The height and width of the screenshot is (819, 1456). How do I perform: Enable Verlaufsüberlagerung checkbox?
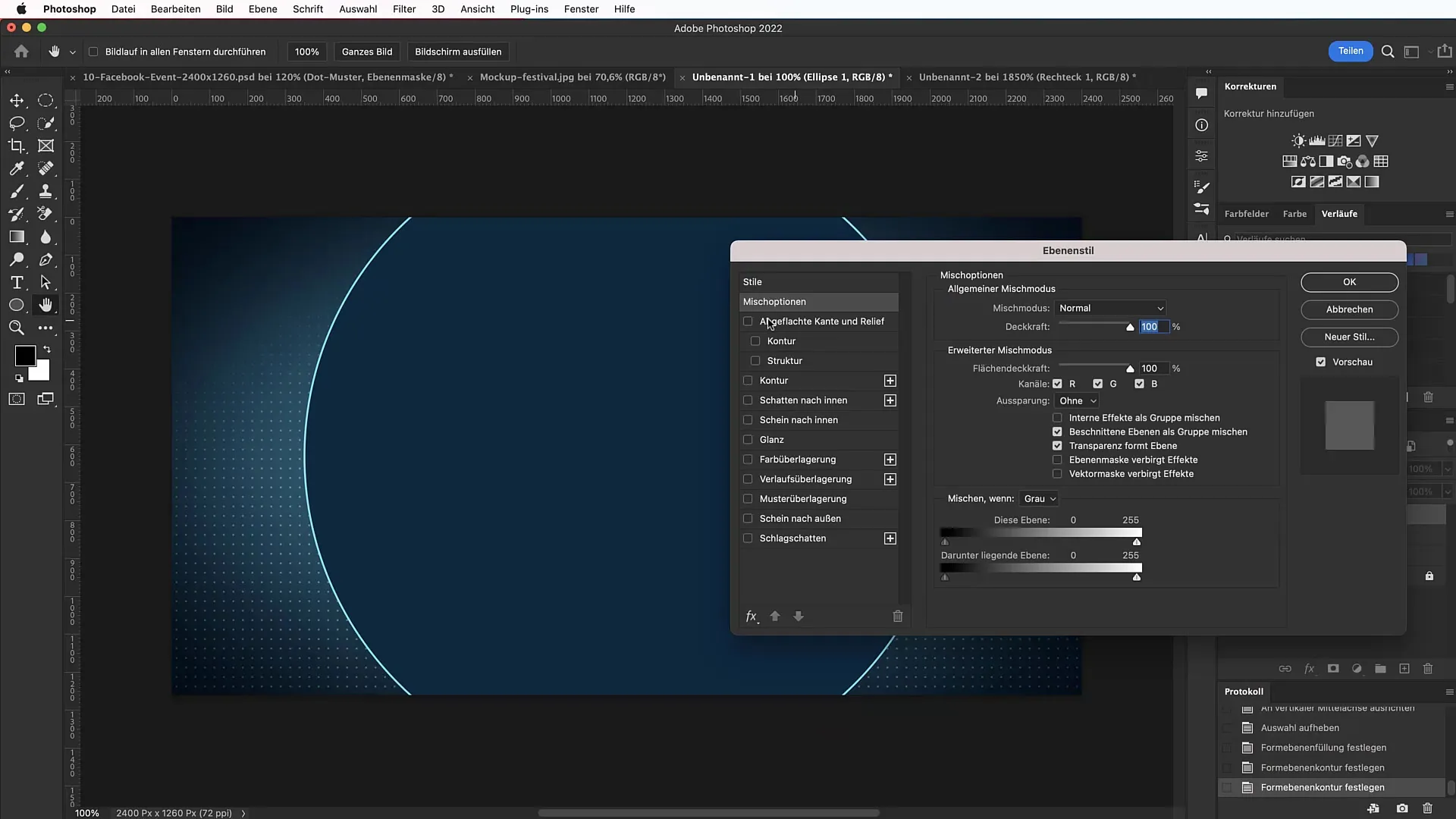748,479
